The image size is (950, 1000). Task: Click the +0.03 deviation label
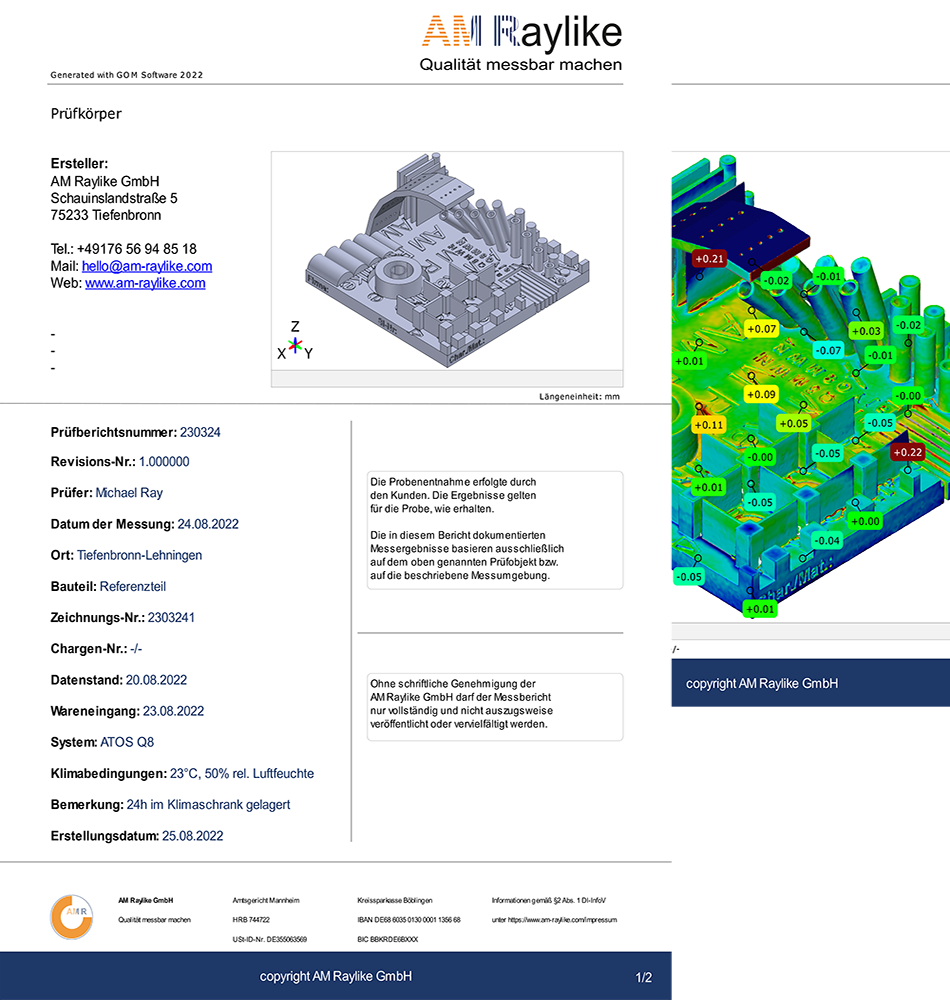(x=866, y=331)
